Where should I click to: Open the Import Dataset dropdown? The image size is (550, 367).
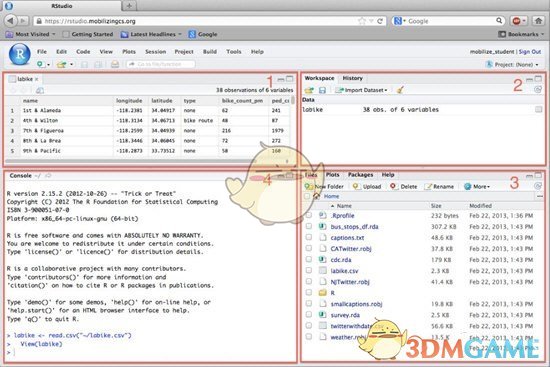coord(361,90)
